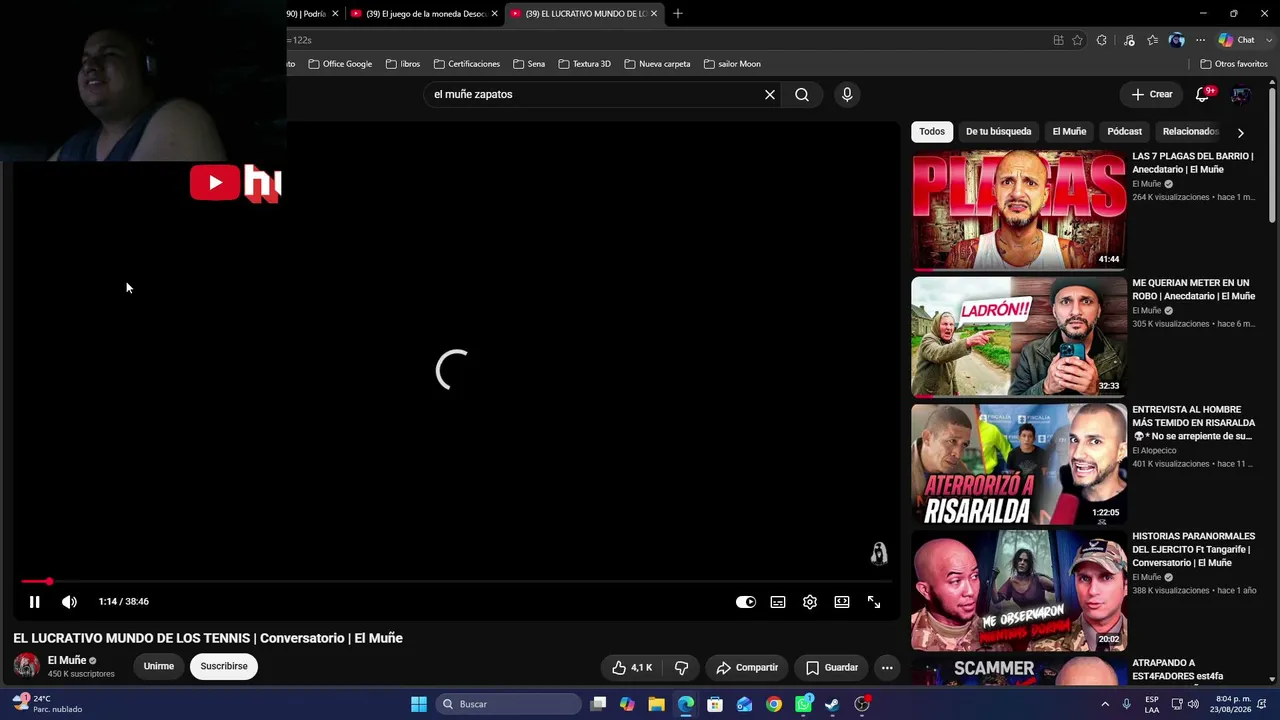Start voice search with the microphone icon
Viewport: 1280px width, 720px height.
click(x=847, y=95)
